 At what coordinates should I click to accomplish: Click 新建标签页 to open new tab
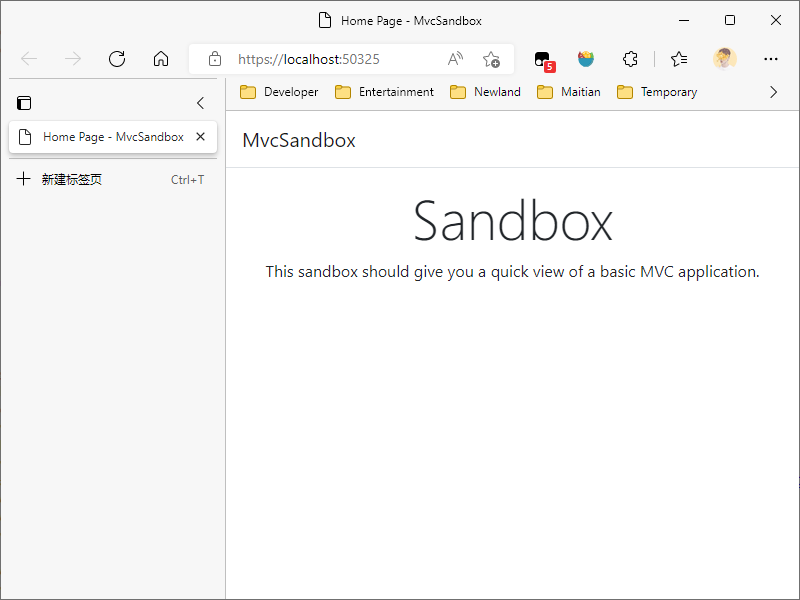[70, 180]
